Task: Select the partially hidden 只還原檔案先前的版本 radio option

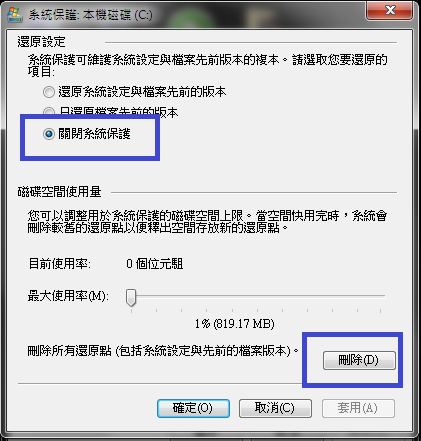Action: click(49, 111)
